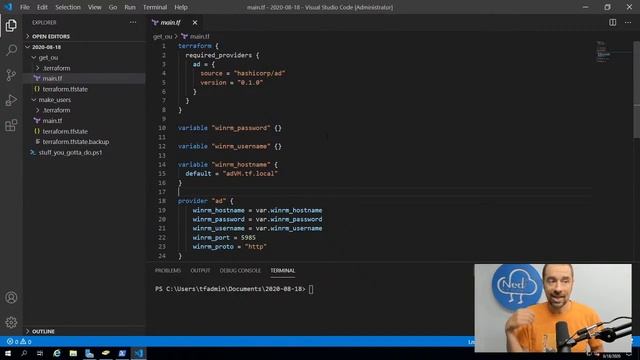Image resolution: width=640 pixels, height=360 pixels.
Task: Open Task View on the taskbar
Action: click(40, 353)
